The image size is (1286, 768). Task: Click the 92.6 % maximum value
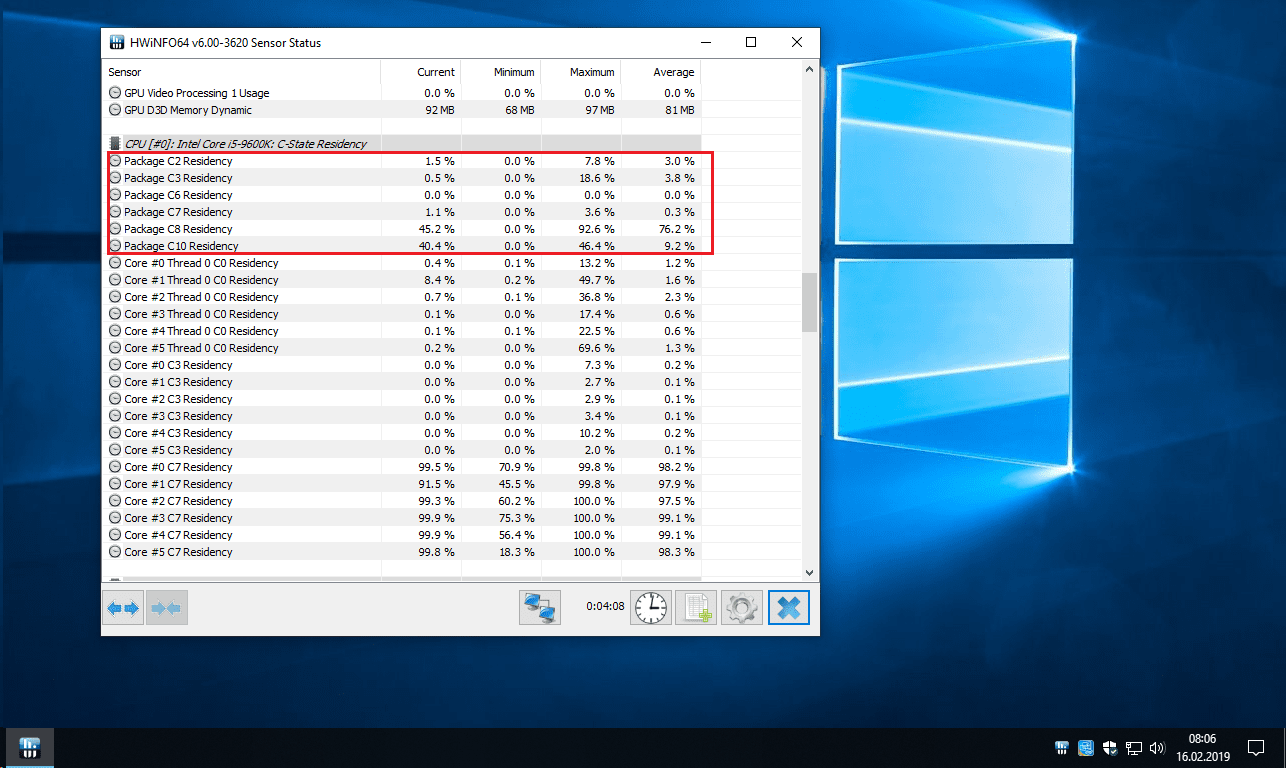click(x=595, y=229)
